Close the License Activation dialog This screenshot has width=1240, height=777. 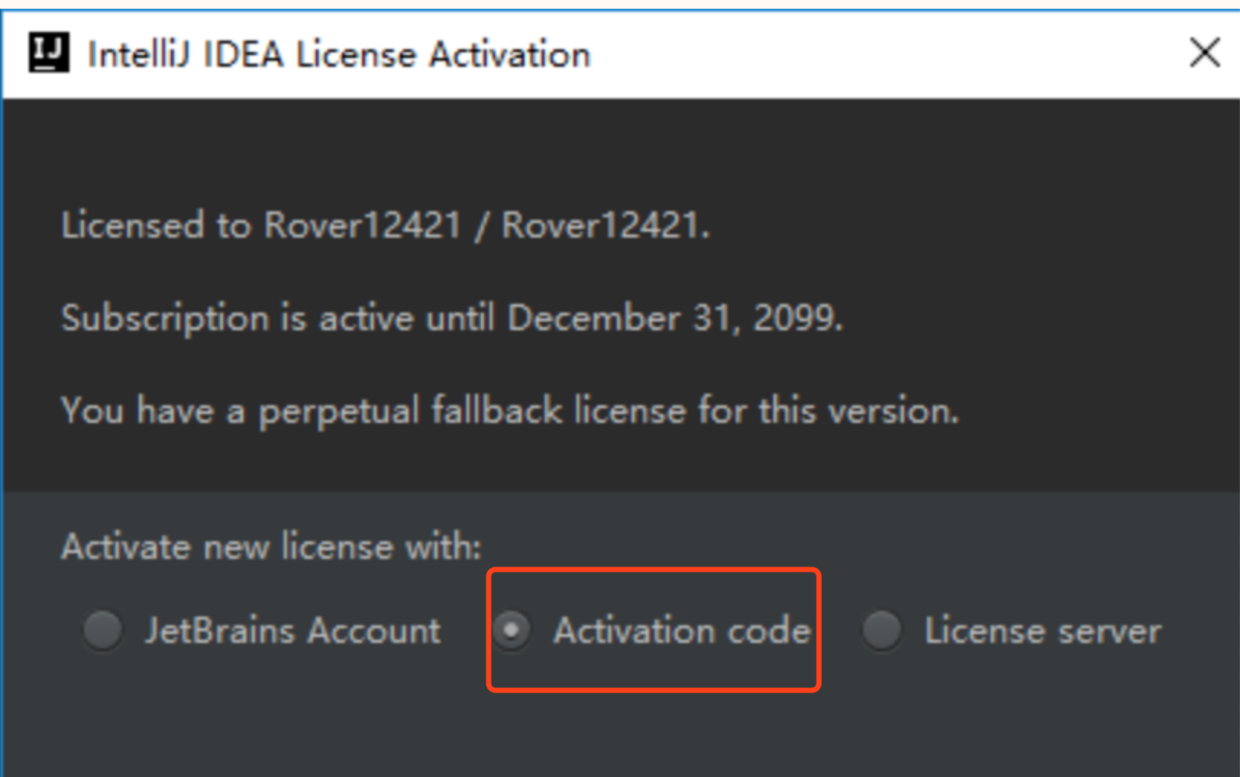(1205, 53)
